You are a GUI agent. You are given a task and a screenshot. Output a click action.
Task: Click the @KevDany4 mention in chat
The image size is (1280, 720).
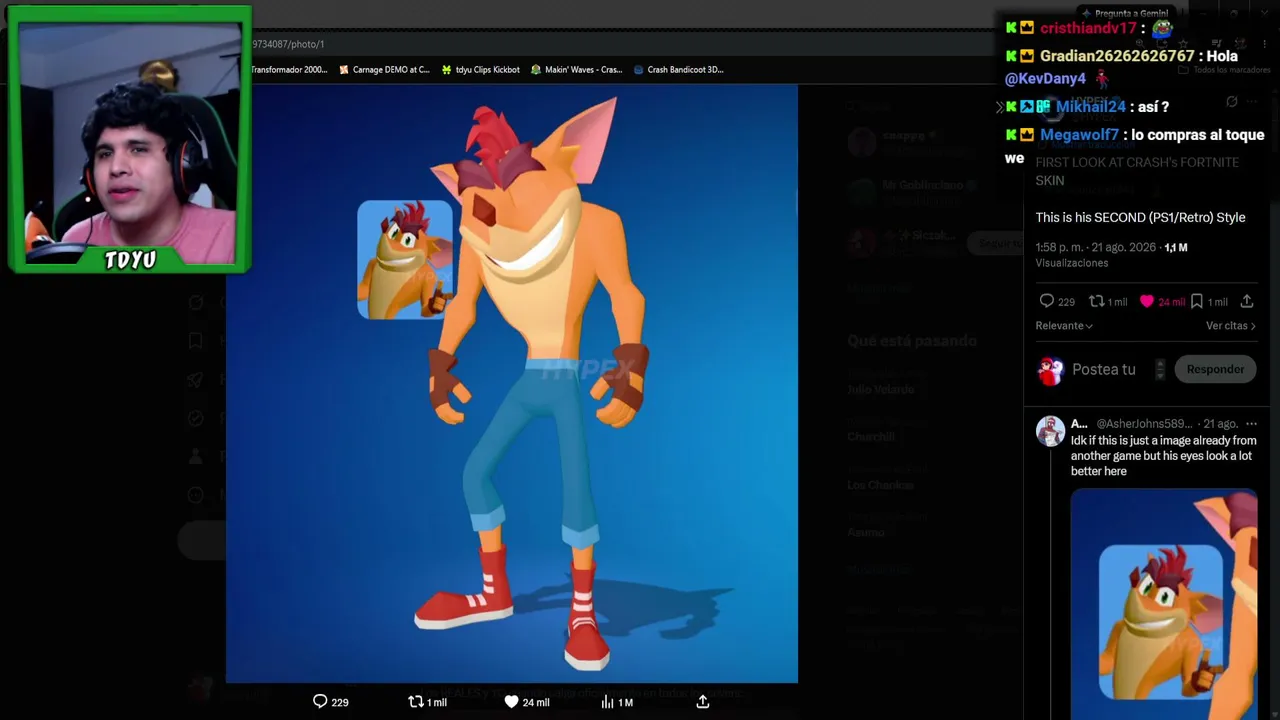coord(1045,79)
